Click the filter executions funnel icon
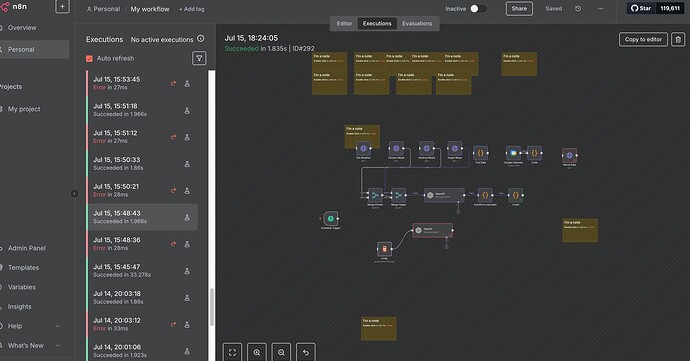This screenshot has height=361, width=690. (x=199, y=58)
